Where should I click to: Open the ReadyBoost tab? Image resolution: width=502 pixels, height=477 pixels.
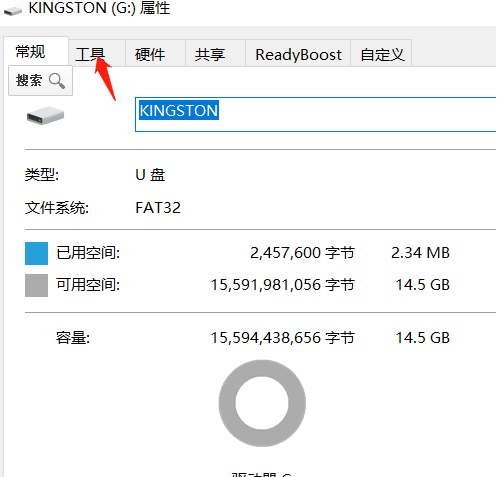coord(298,54)
